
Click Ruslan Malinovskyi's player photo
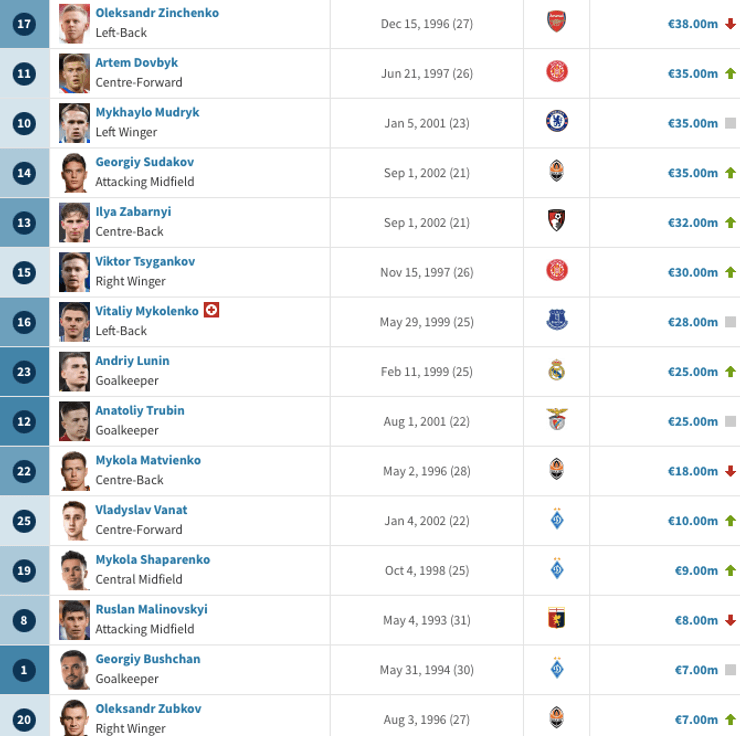pos(73,620)
